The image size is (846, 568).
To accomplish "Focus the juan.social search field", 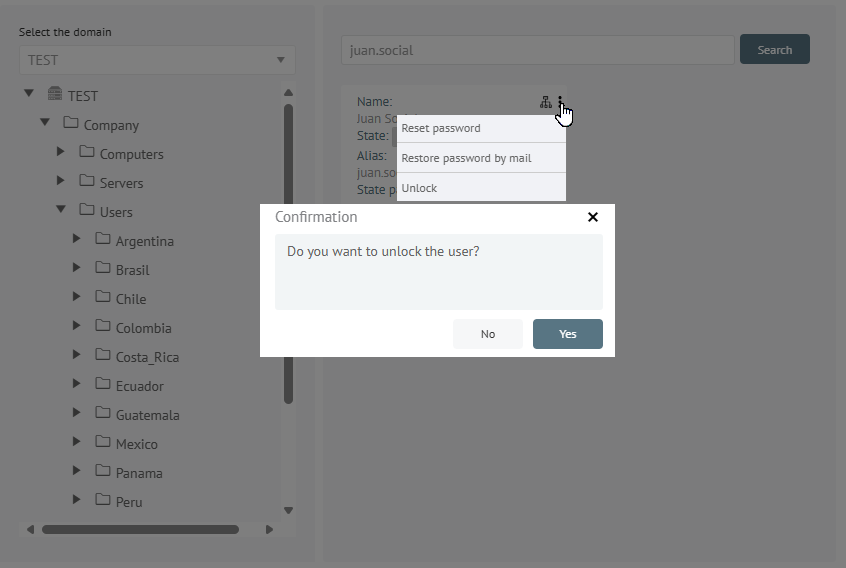I will click(537, 50).
